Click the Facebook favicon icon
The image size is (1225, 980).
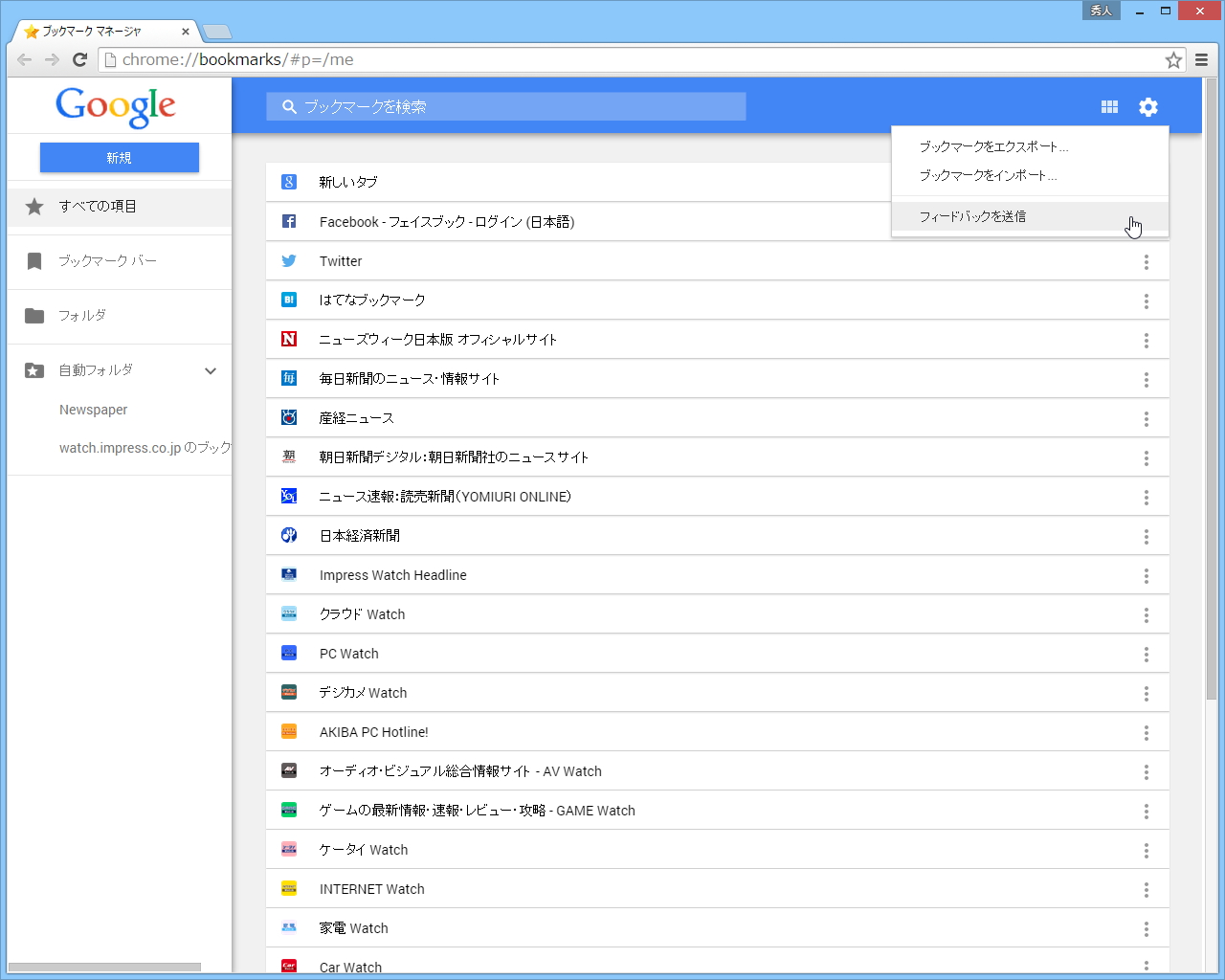point(288,221)
